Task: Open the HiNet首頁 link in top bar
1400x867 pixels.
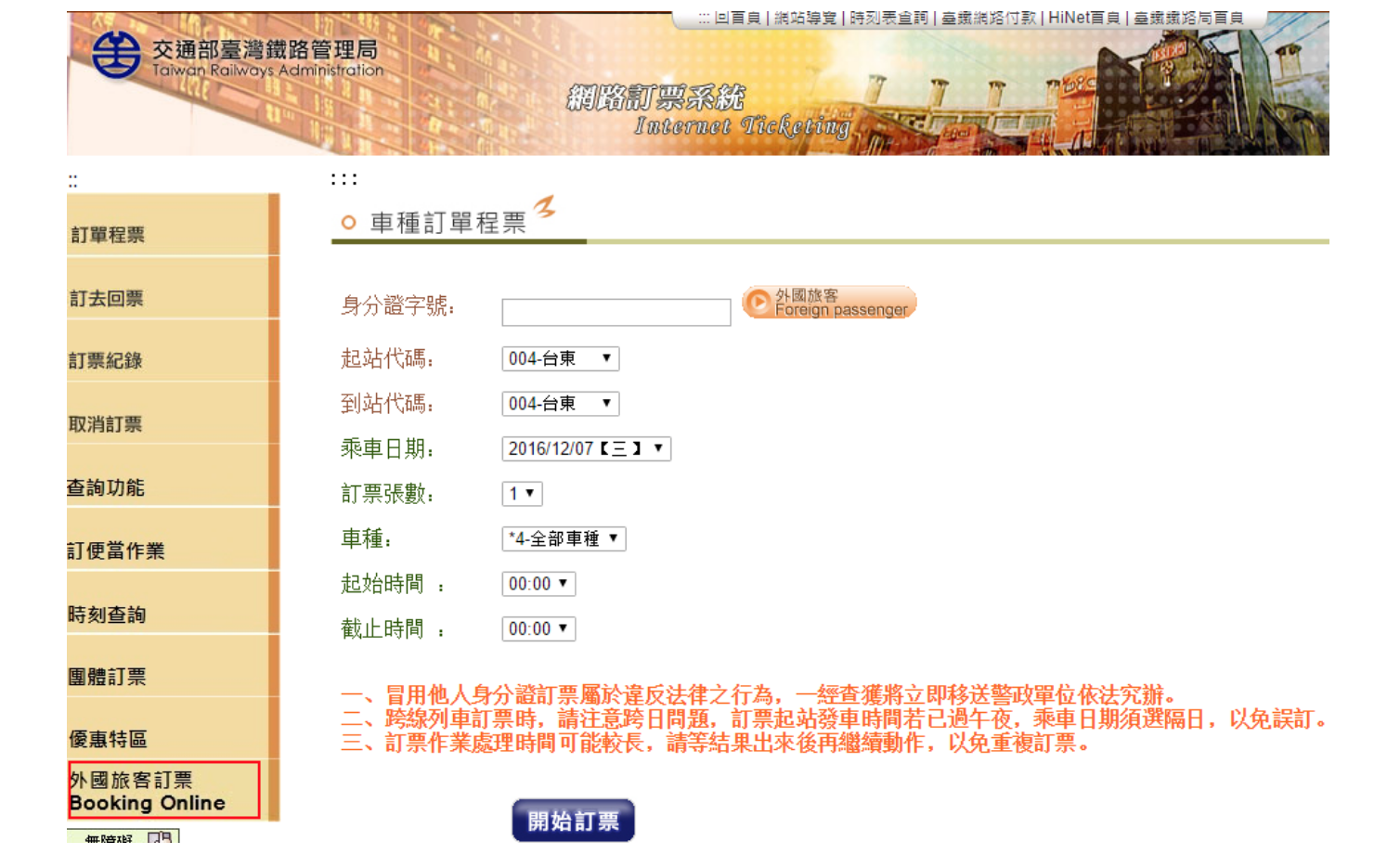Action: coord(1083,18)
